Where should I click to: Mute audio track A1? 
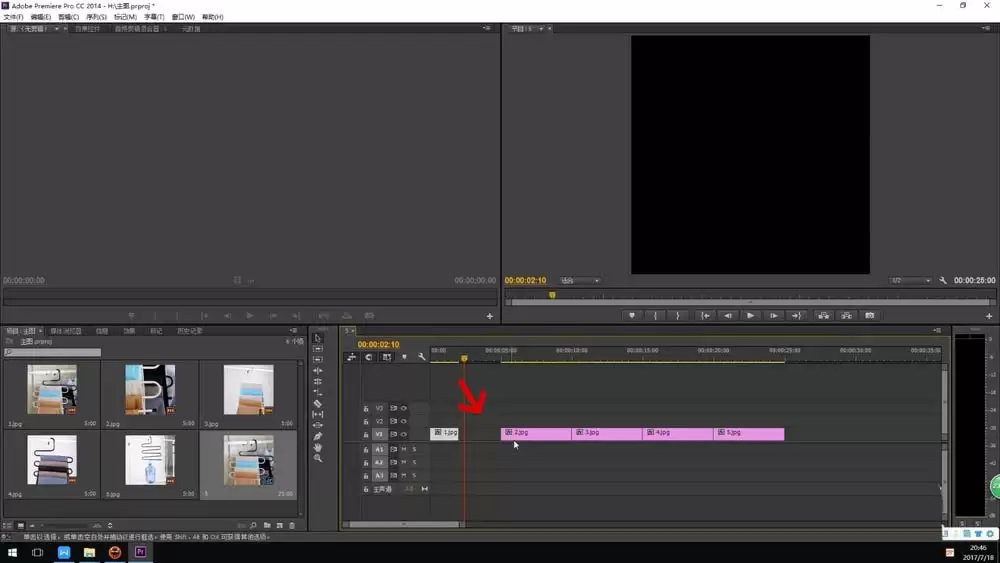[404, 450]
